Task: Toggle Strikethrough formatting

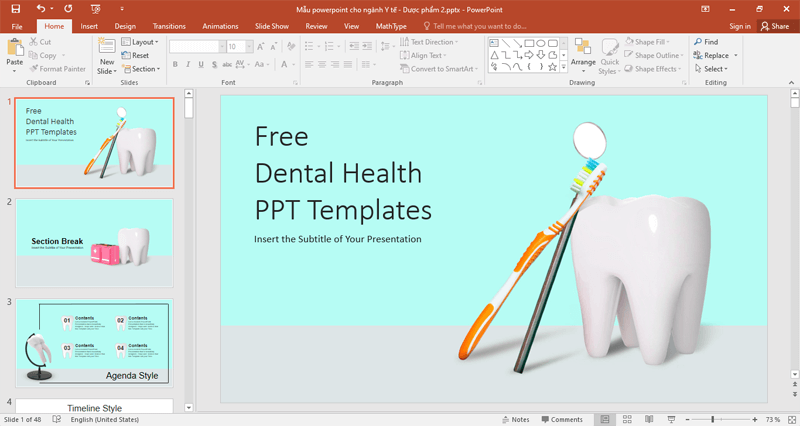Action: pyautogui.click(x=227, y=64)
